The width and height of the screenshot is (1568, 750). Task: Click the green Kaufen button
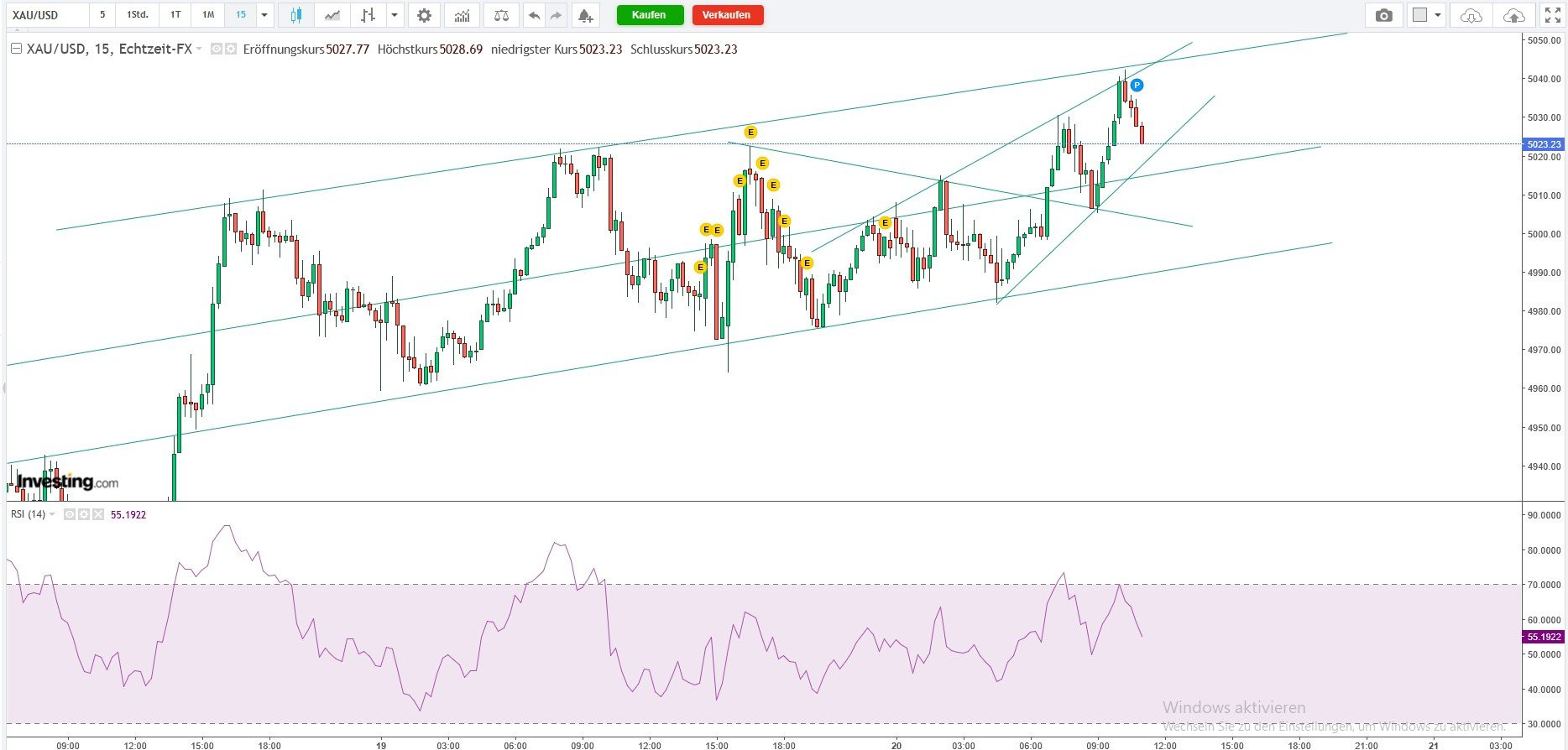coord(649,15)
